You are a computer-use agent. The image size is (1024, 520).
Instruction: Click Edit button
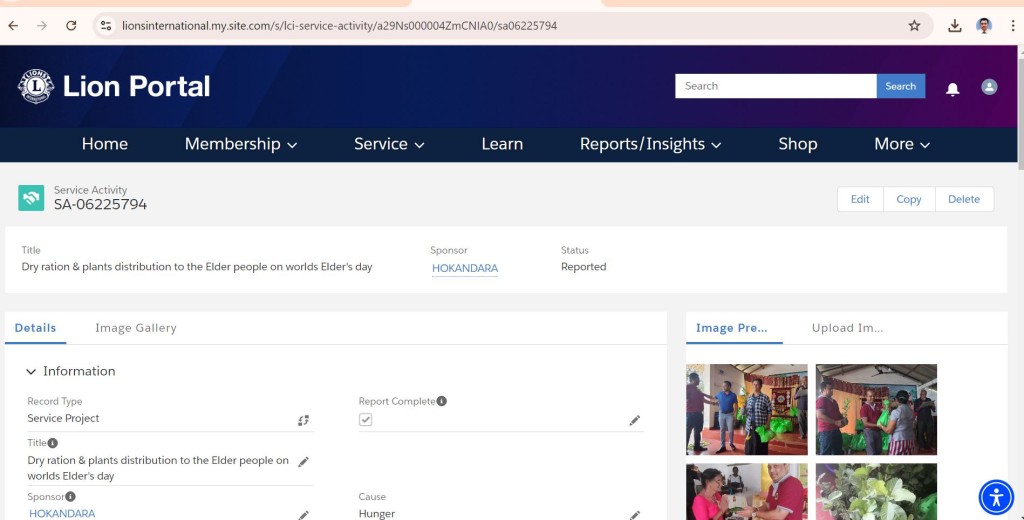tap(860, 199)
